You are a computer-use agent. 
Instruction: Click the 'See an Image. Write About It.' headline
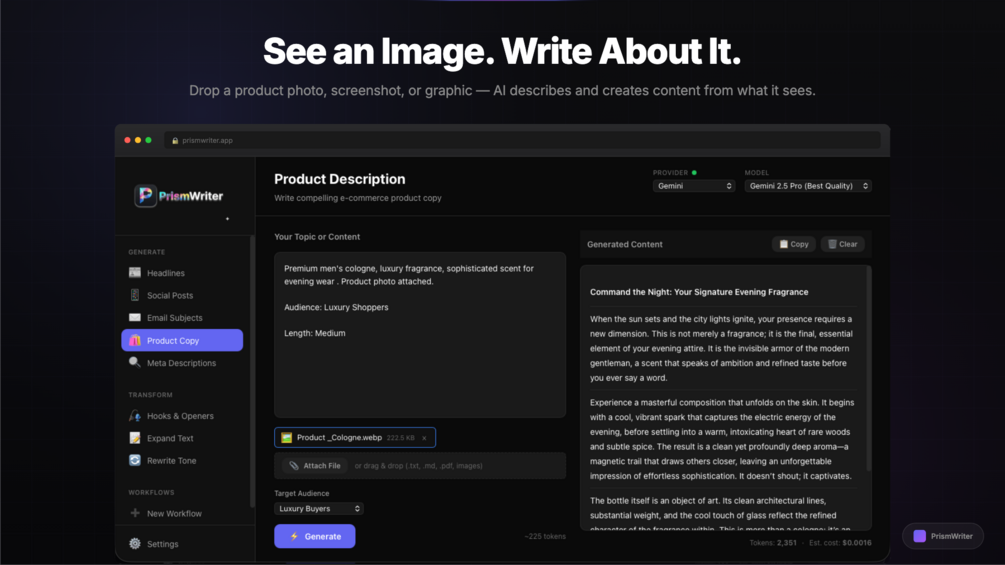(x=502, y=51)
